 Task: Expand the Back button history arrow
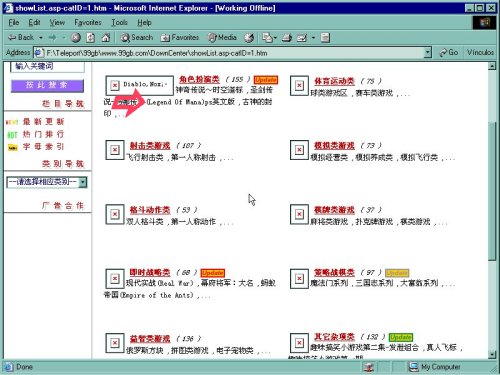41,38
